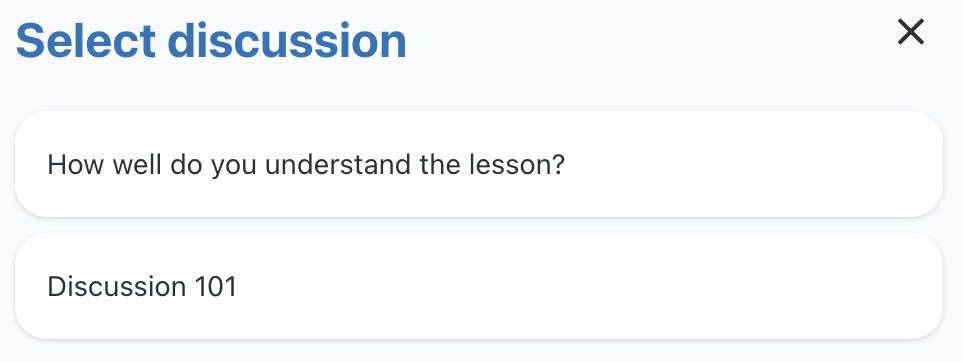Choose the discussion named Discussion 101

[x=479, y=286]
